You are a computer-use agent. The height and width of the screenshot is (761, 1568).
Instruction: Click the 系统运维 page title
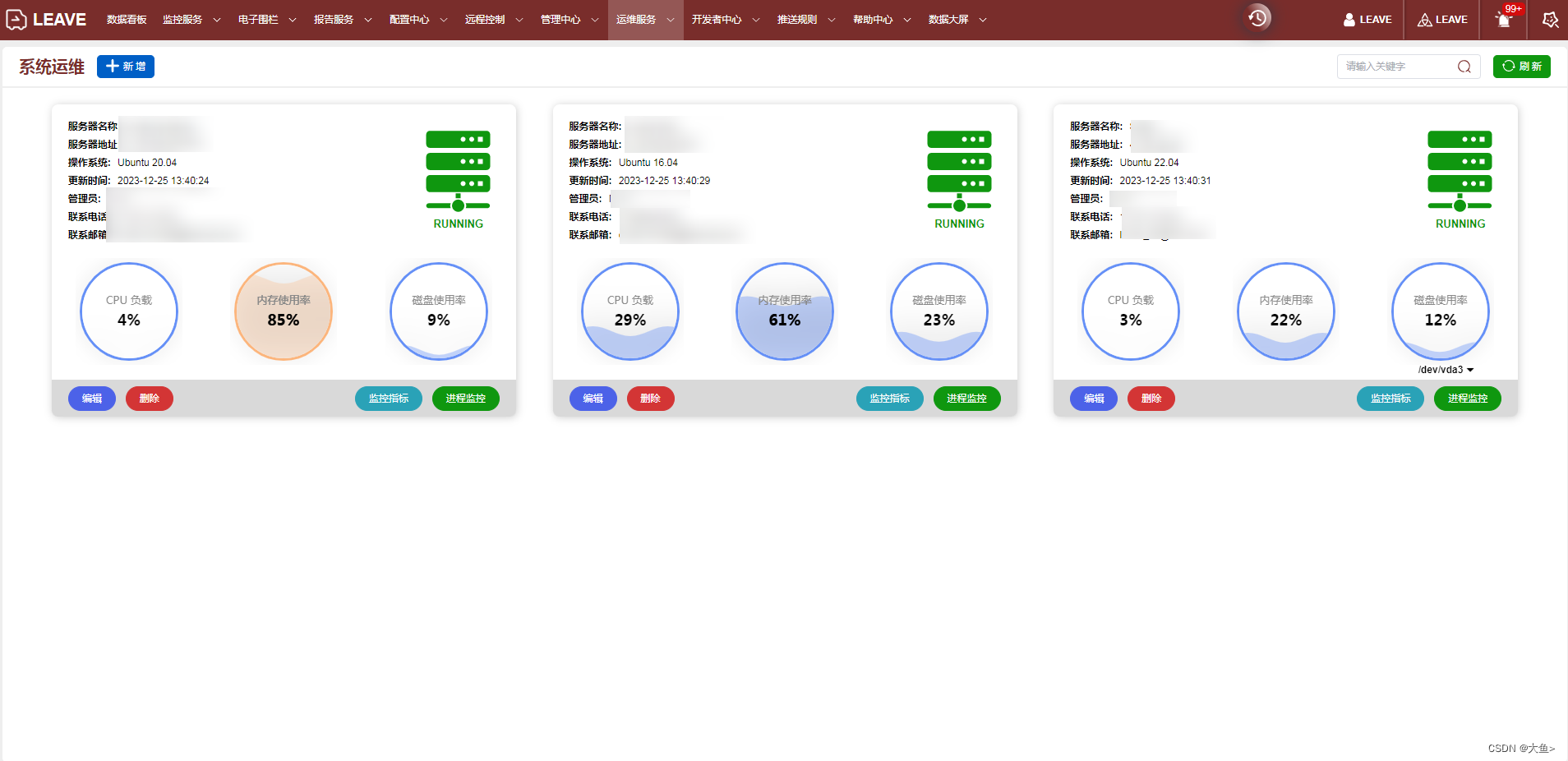coord(52,67)
